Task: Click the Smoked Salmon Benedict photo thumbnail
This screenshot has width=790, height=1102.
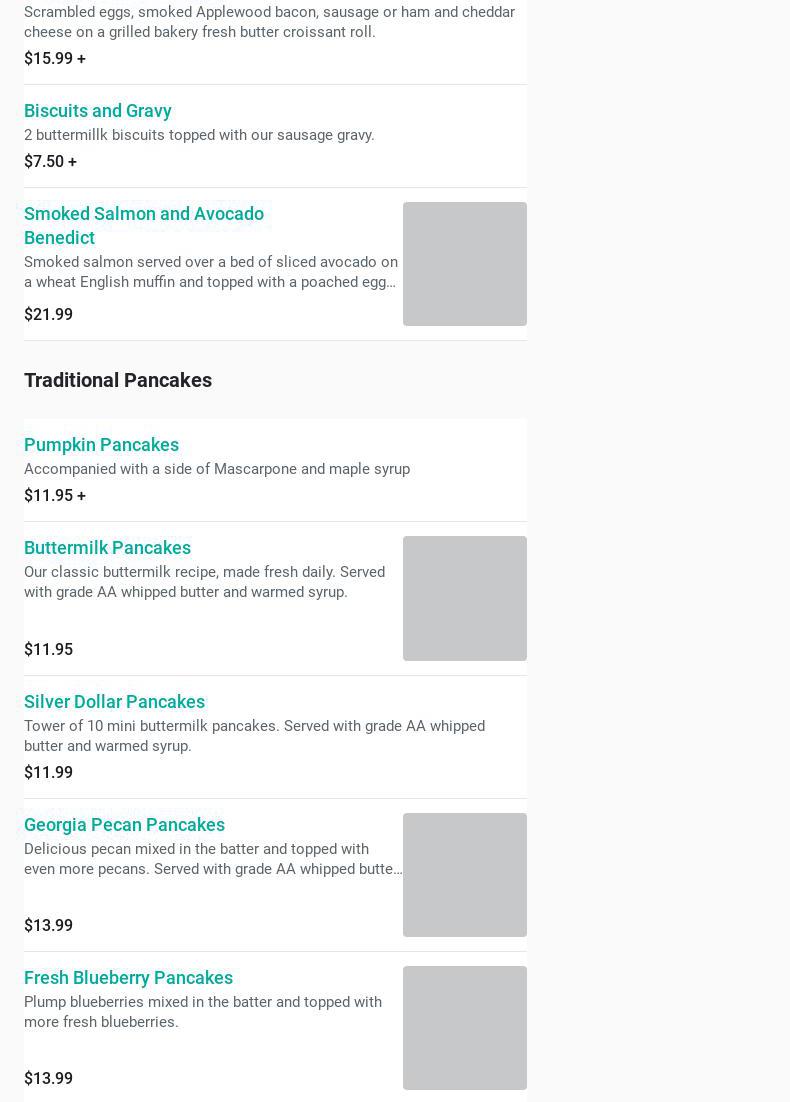Action: click(464, 264)
